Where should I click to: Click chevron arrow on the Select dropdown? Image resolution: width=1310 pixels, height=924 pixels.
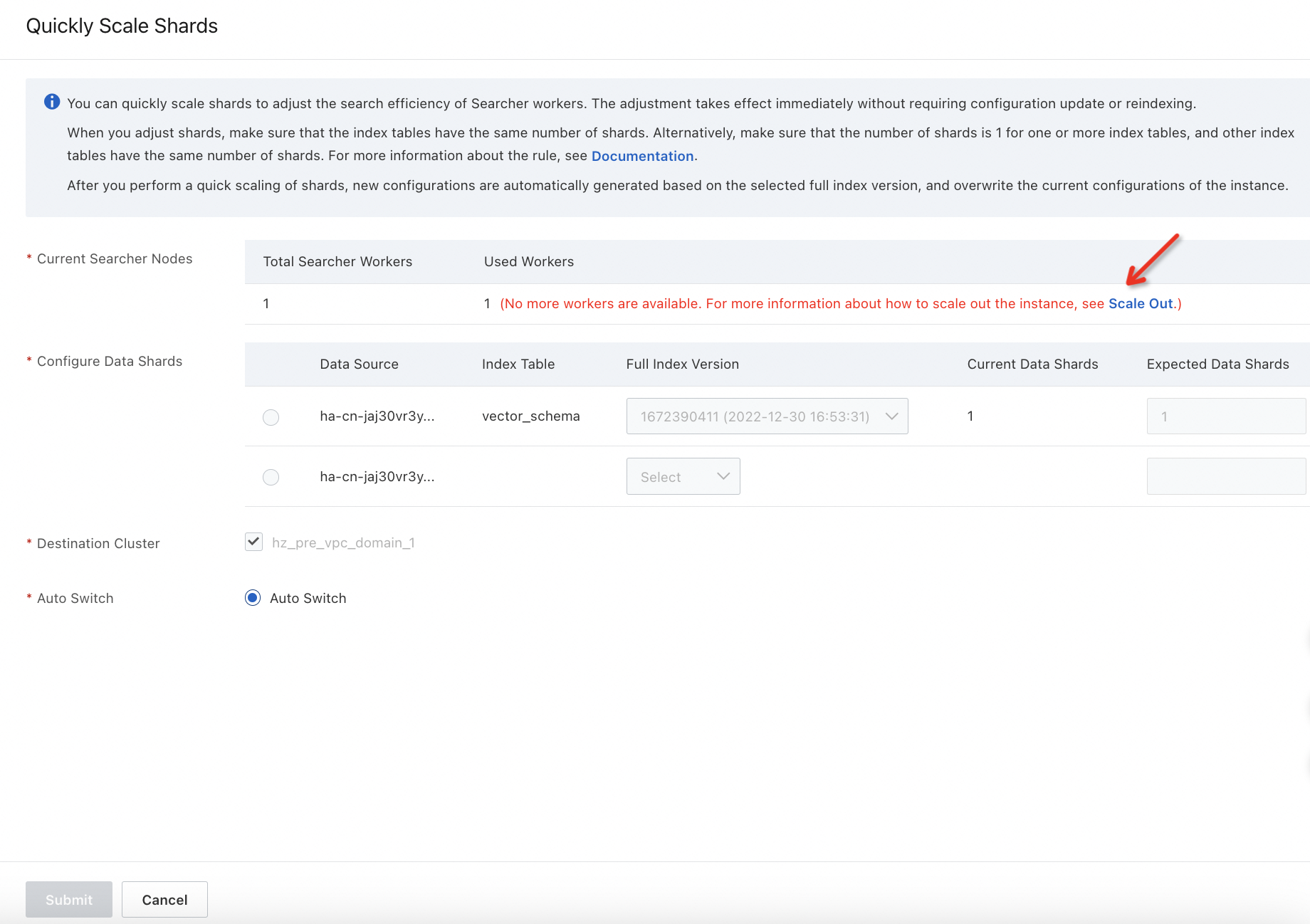click(723, 476)
